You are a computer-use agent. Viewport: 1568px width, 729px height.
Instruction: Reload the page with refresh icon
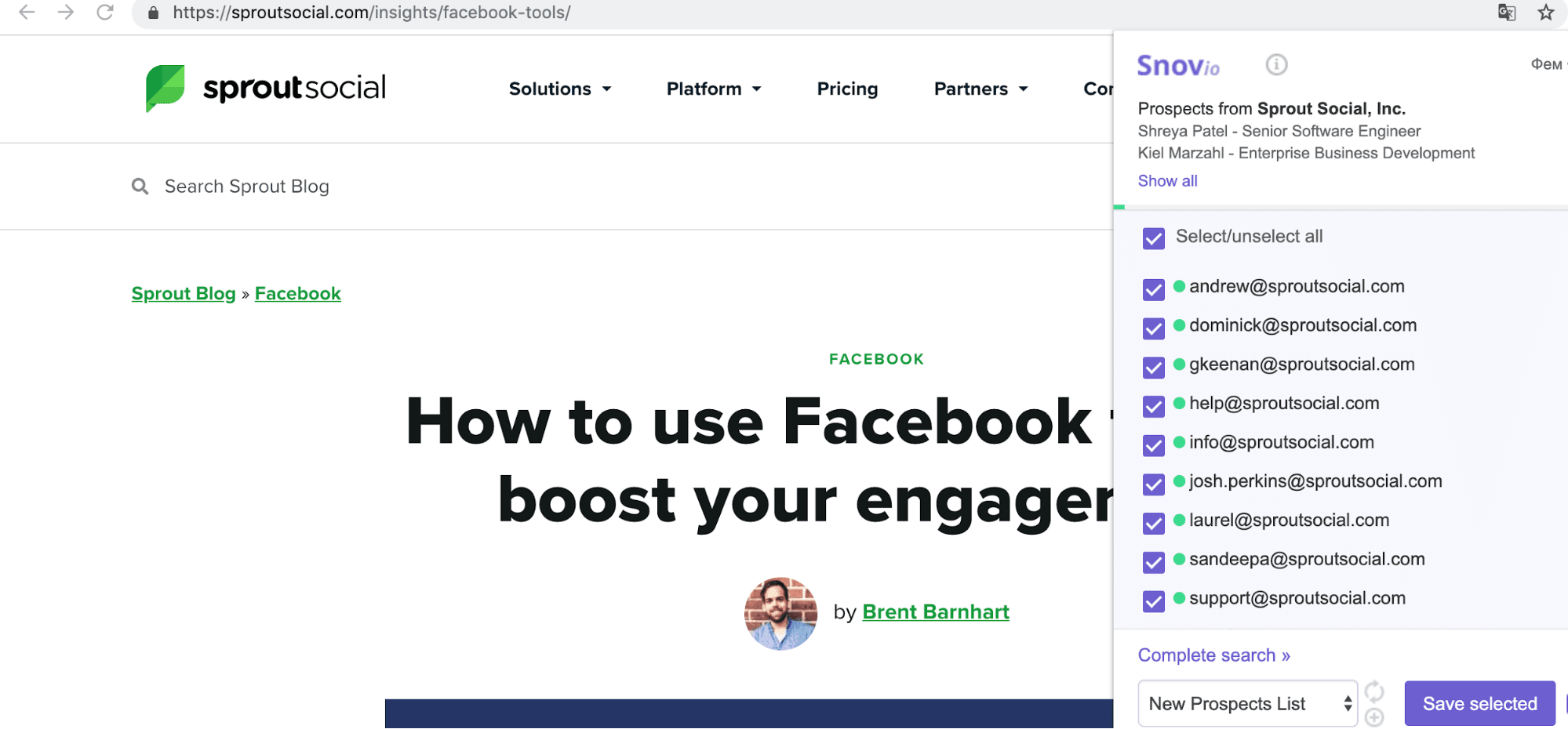tap(105, 12)
